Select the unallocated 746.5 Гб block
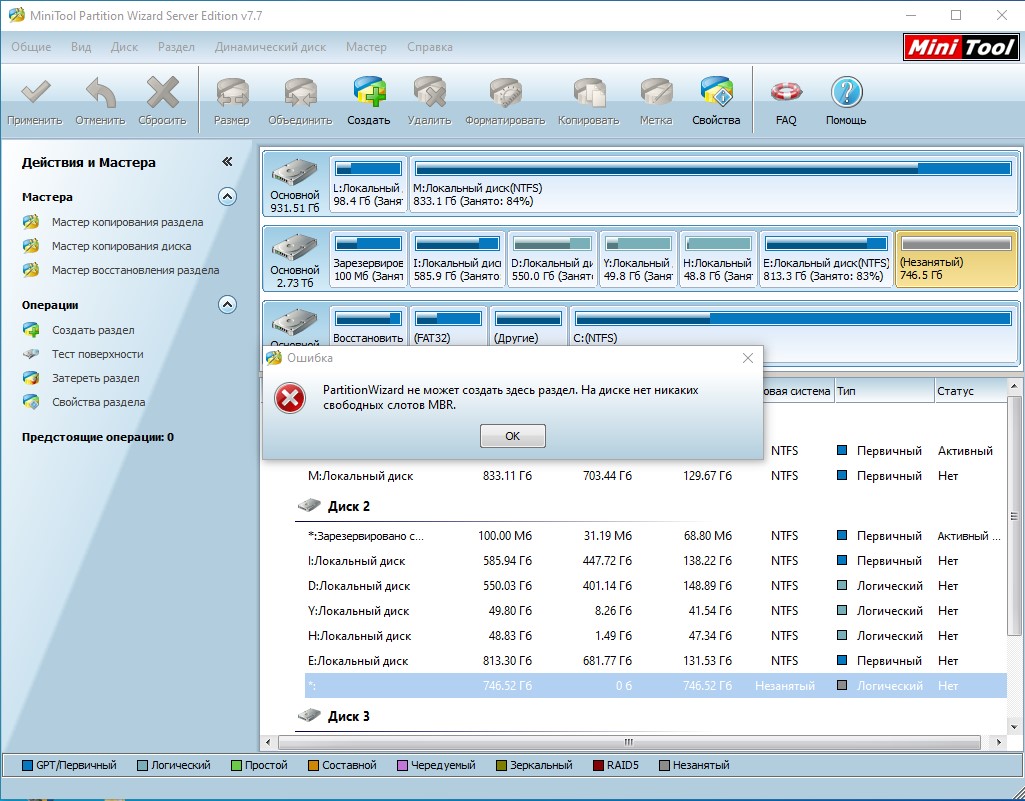 [956, 259]
